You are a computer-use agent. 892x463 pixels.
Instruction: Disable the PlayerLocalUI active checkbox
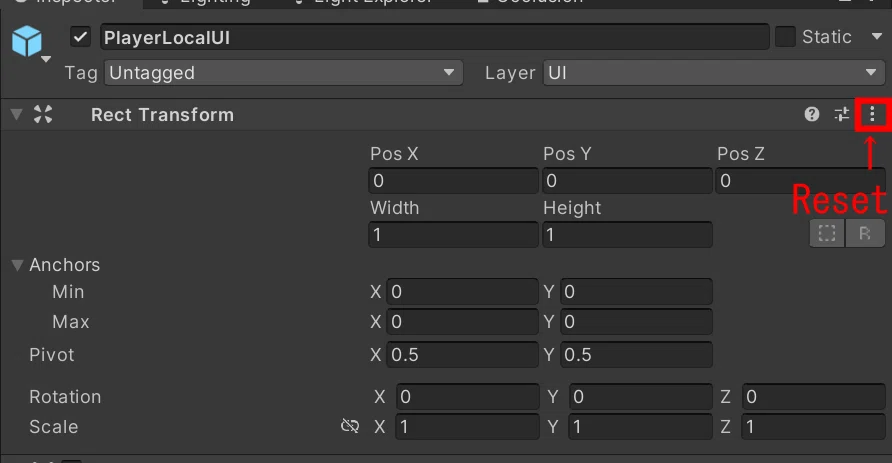[x=81, y=38]
